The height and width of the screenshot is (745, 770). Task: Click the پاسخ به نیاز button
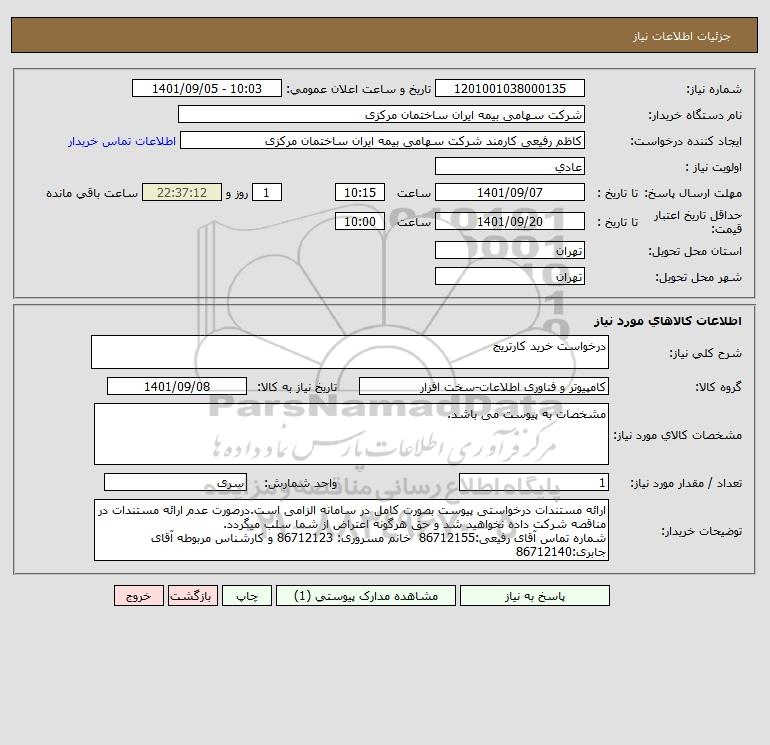tap(535, 596)
